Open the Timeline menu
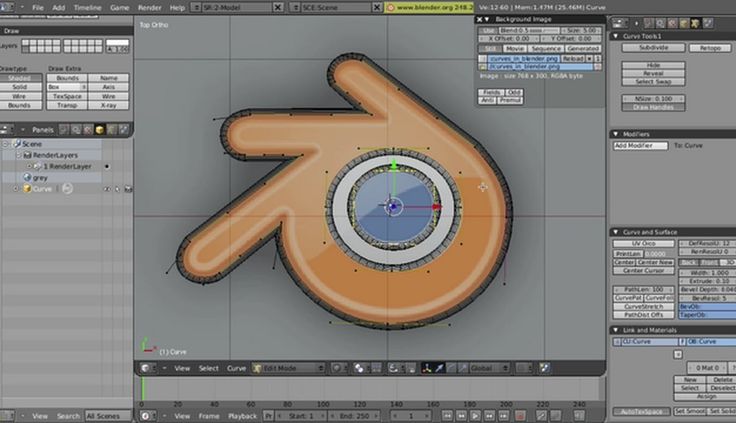Viewport: 736px width, 423px height. pos(87,8)
